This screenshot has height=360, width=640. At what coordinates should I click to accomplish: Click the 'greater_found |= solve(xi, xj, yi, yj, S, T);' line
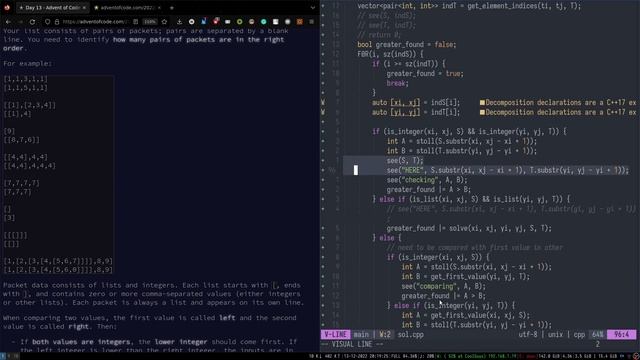[x=469, y=229]
